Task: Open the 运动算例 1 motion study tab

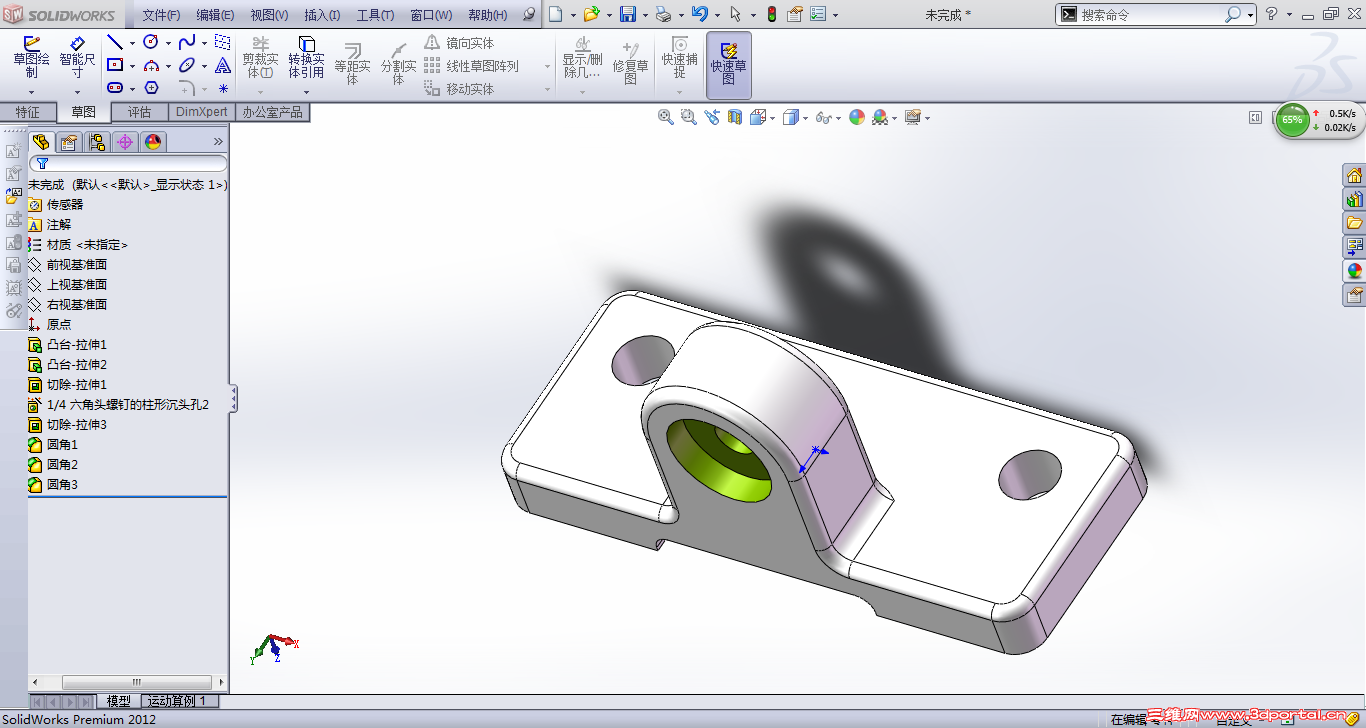Action: tap(176, 701)
